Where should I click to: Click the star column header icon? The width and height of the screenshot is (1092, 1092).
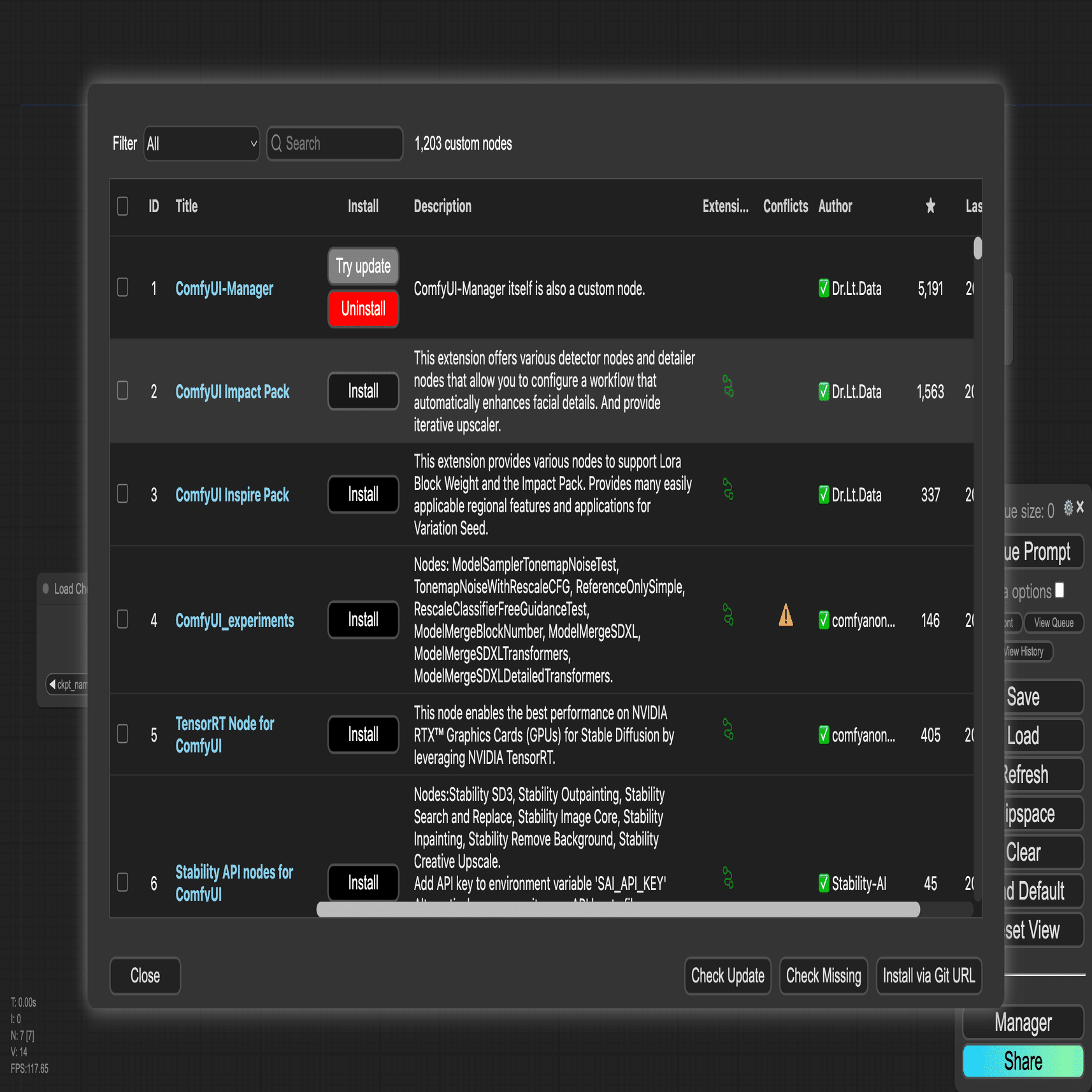930,206
